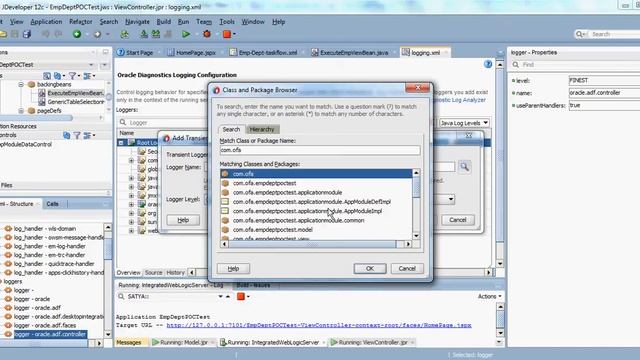Click the filter funnel icon in Projects panel
Image resolution: width=640 pixels, height=360 pixels.
[72, 76]
